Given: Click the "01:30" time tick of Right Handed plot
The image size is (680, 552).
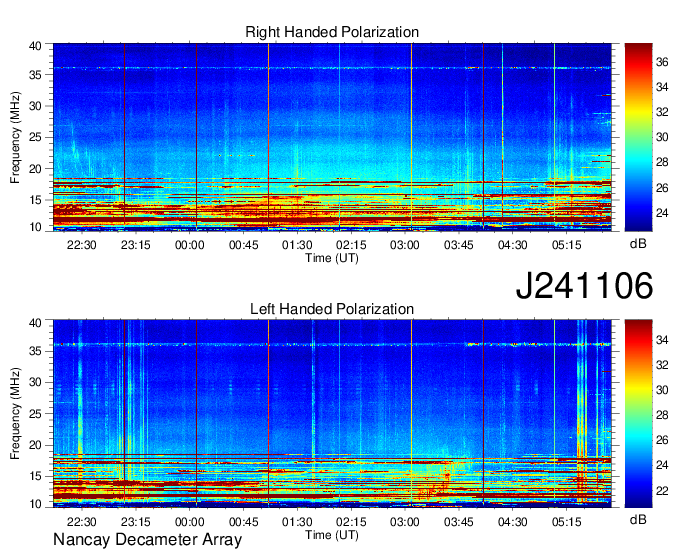Looking at the screenshot, I should click(297, 245).
